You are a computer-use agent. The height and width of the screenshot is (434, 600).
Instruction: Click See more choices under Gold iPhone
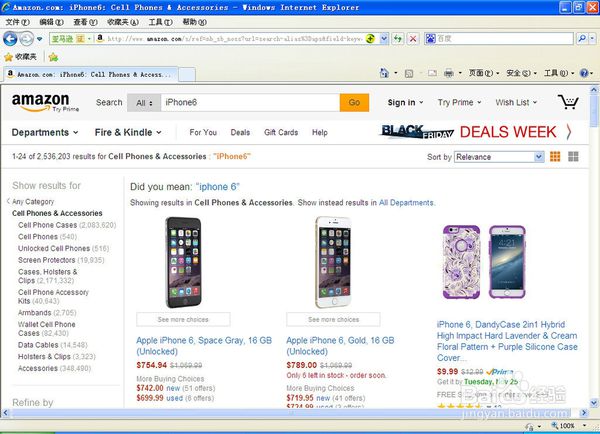[333, 319]
